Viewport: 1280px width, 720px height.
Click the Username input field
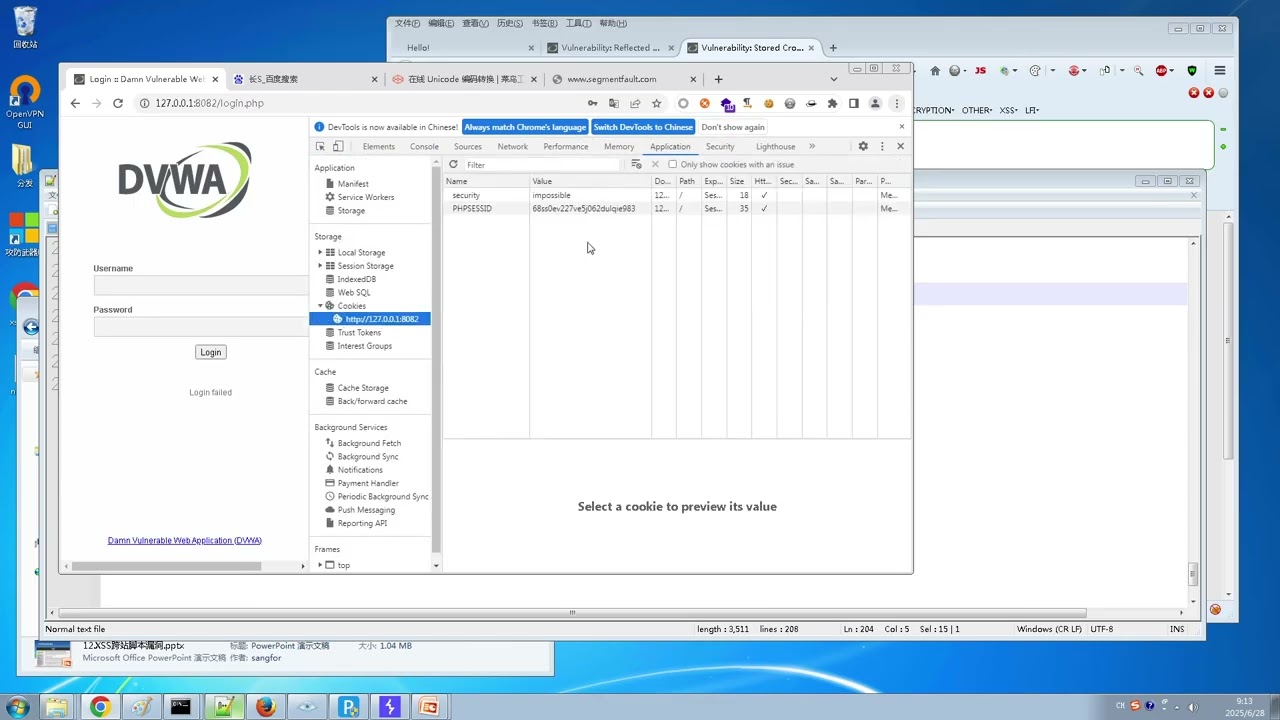tap(201, 286)
